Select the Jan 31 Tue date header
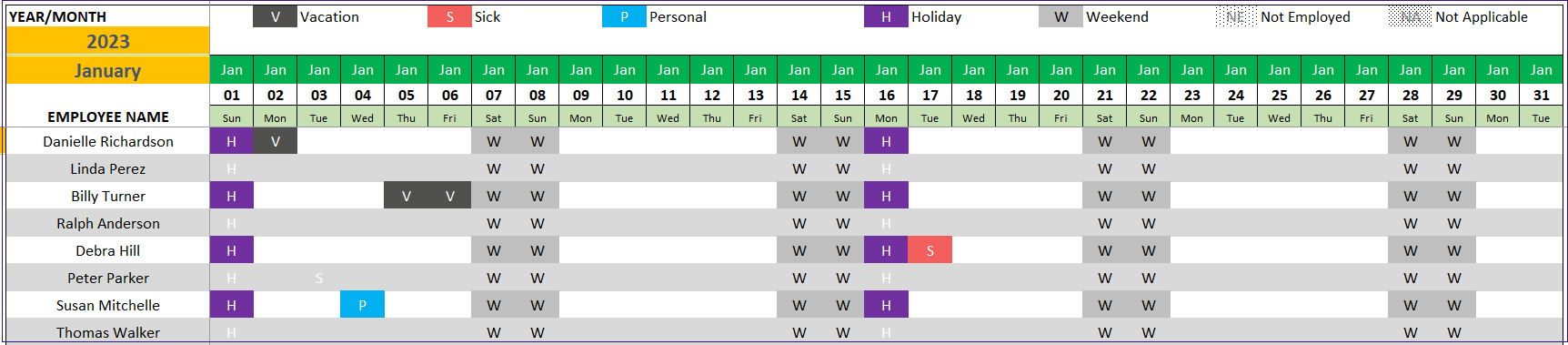 click(x=1541, y=95)
